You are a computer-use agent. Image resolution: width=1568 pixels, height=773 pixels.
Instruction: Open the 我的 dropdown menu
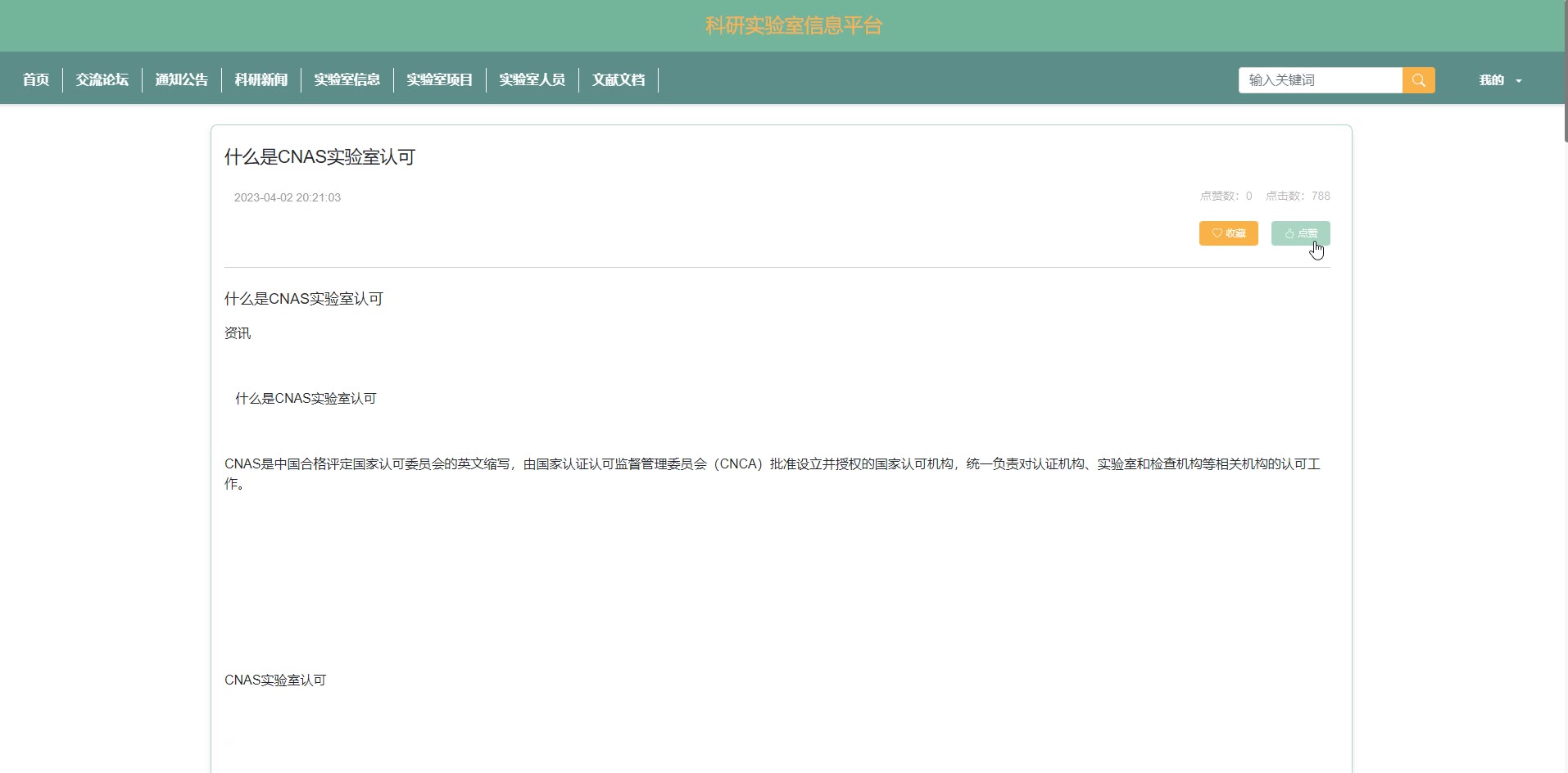coord(1500,80)
